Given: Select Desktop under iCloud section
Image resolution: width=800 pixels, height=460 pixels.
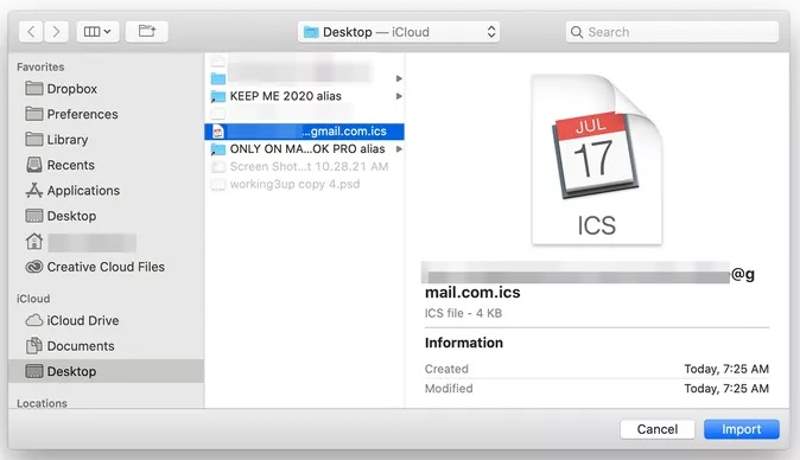Looking at the screenshot, I should [106, 371].
